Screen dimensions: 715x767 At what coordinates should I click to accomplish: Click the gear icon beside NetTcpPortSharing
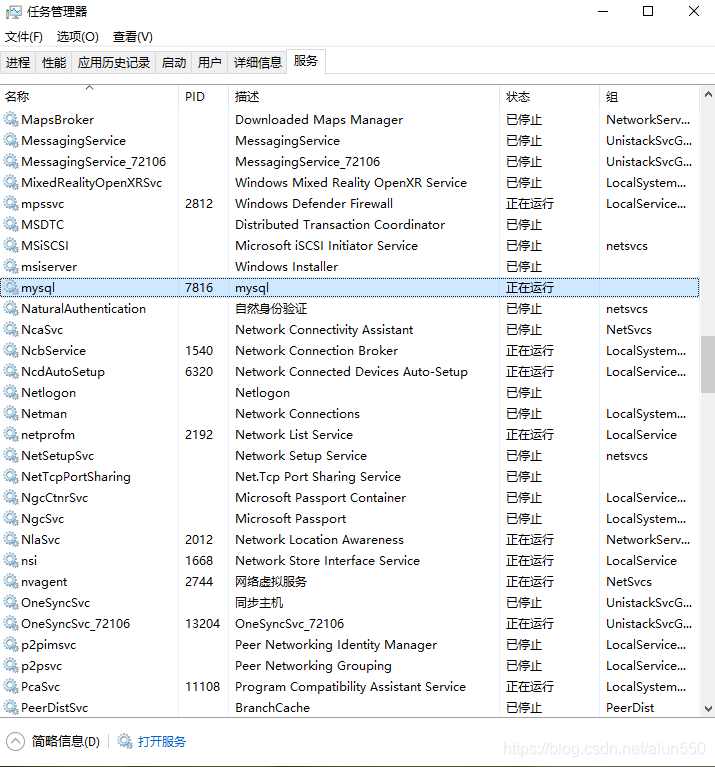tap(11, 477)
